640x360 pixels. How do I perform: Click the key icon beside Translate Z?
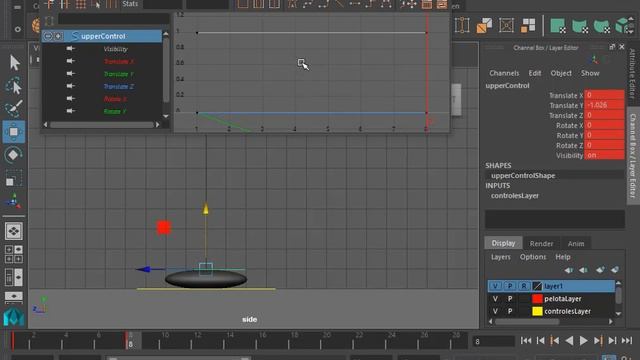click(x=71, y=86)
